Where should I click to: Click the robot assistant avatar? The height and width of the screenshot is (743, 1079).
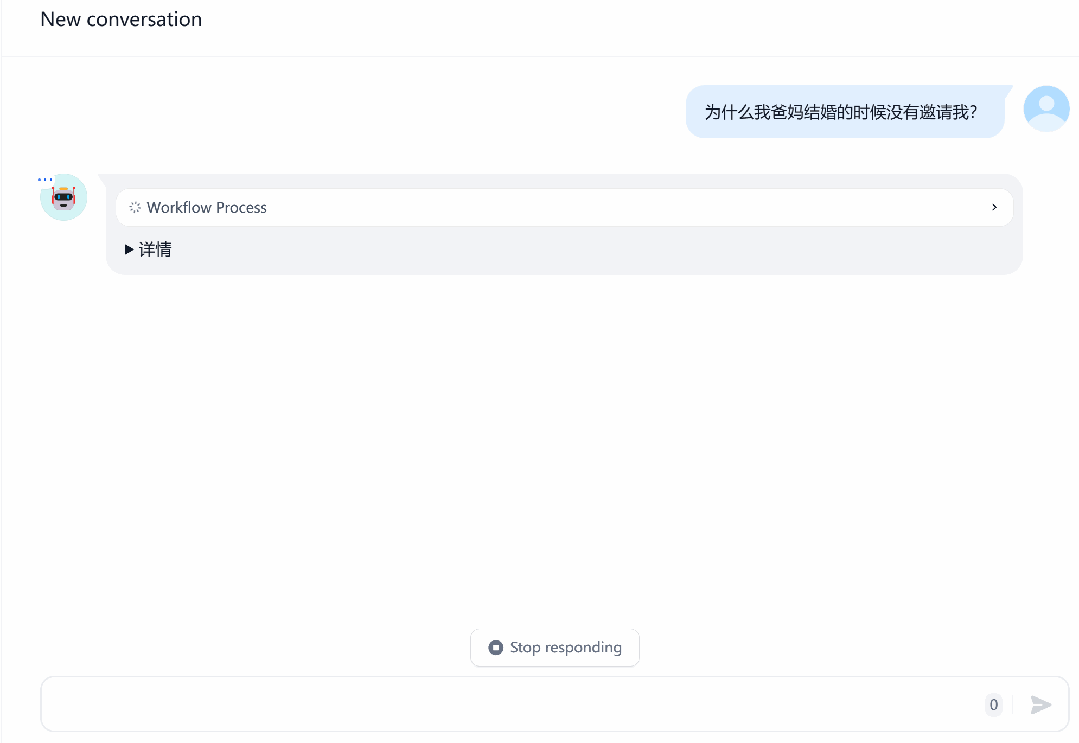tap(63, 198)
